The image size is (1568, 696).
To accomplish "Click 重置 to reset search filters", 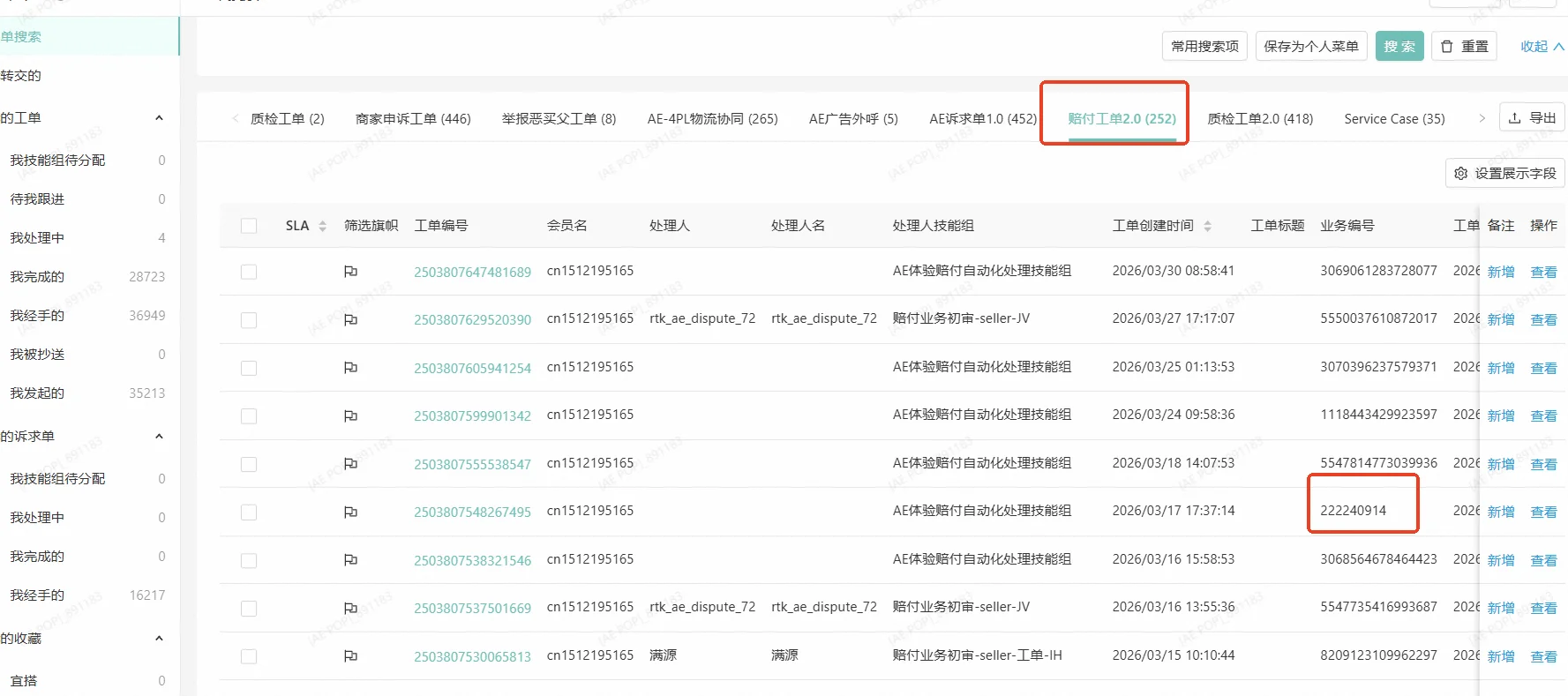I will (x=1465, y=46).
